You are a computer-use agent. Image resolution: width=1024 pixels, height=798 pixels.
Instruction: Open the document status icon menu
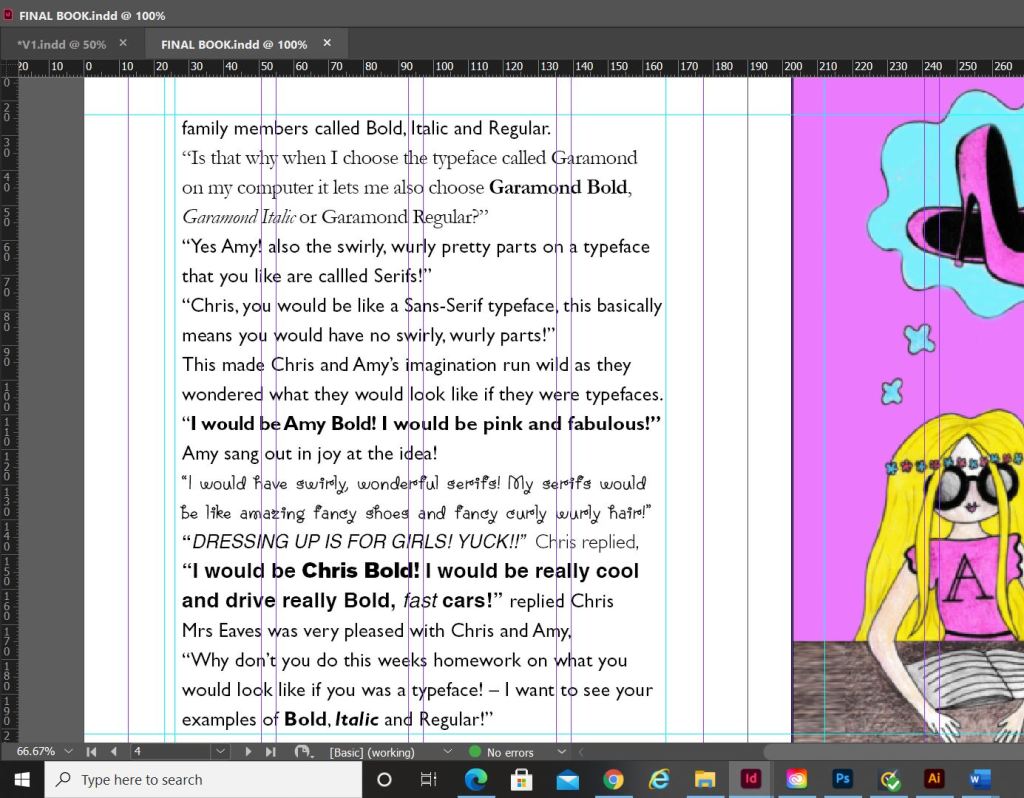(x=302, y=751)
